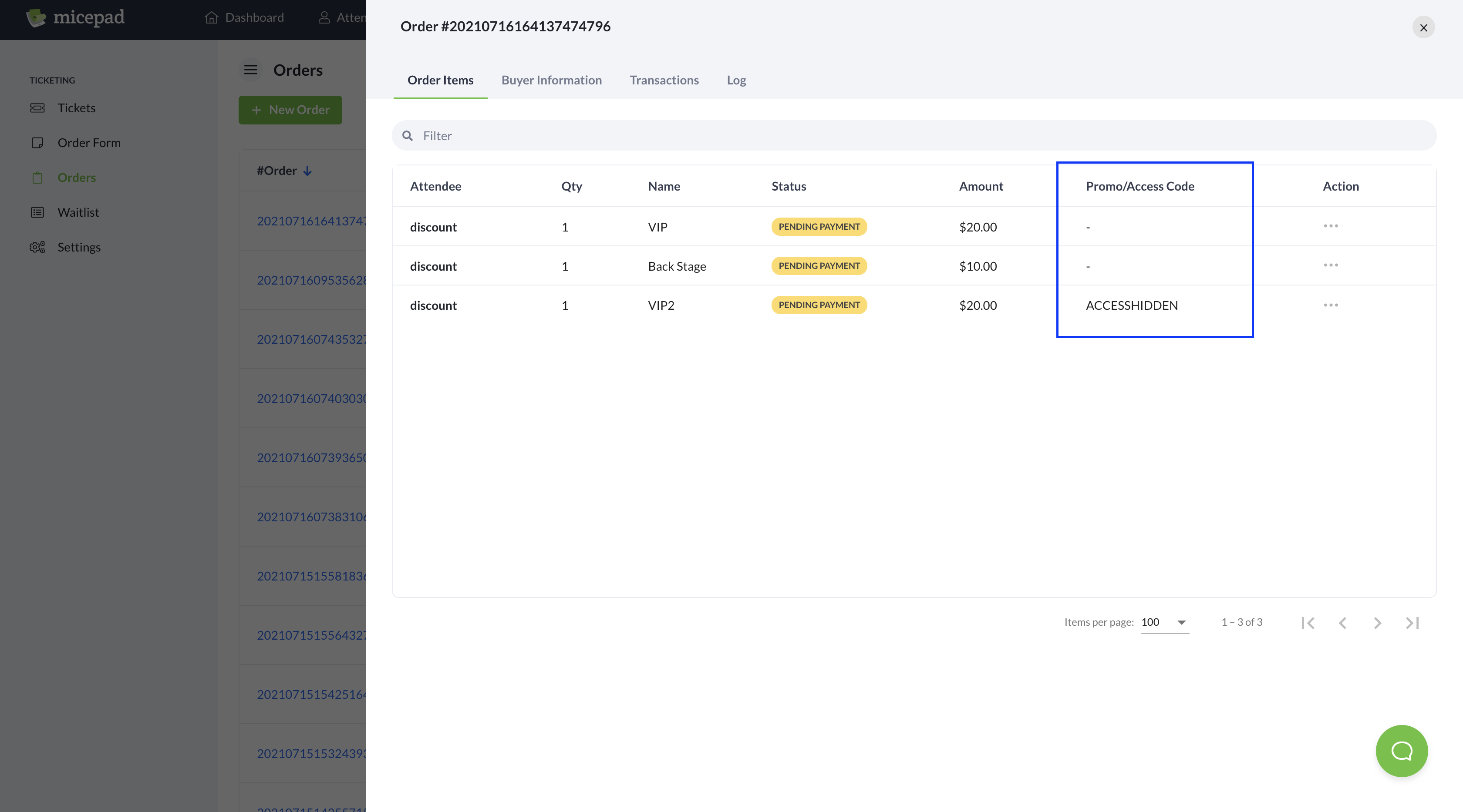Open action menu for VIP order item

click(1331, 226)
